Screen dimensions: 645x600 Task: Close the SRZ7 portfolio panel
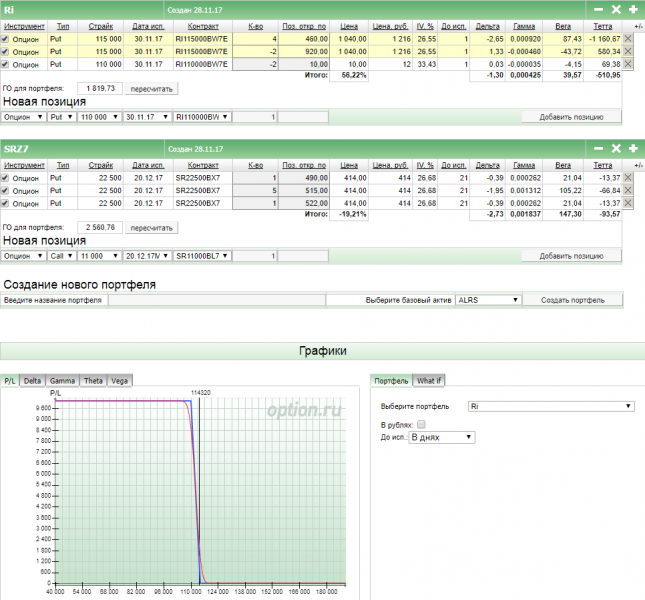click(x=616, y=148)
